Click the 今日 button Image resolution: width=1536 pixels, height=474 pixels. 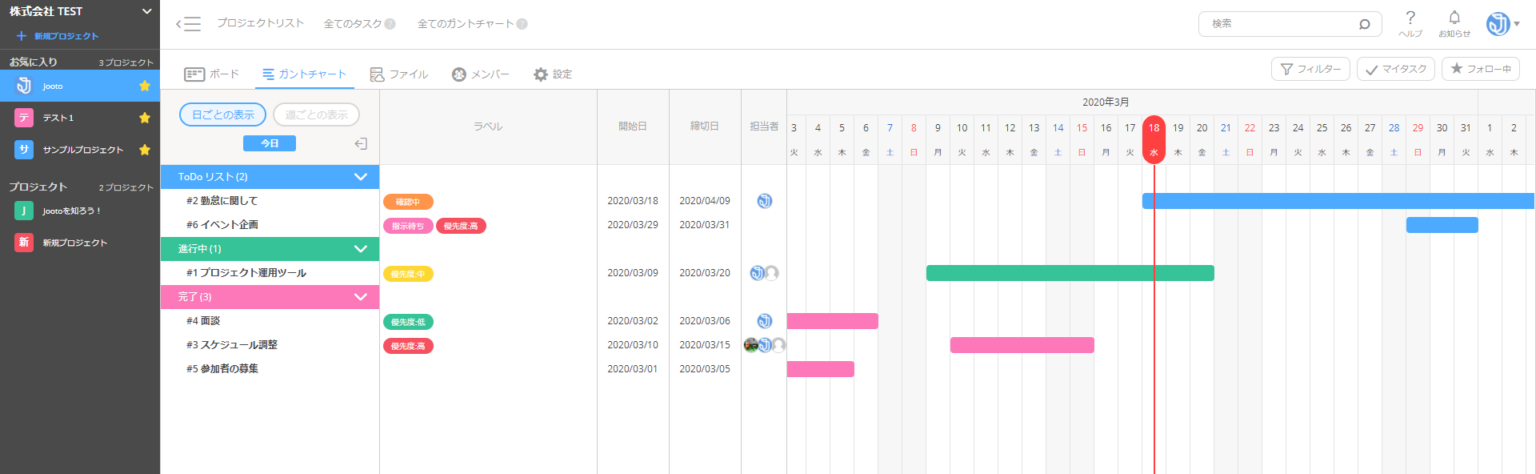tap(269, 144)
